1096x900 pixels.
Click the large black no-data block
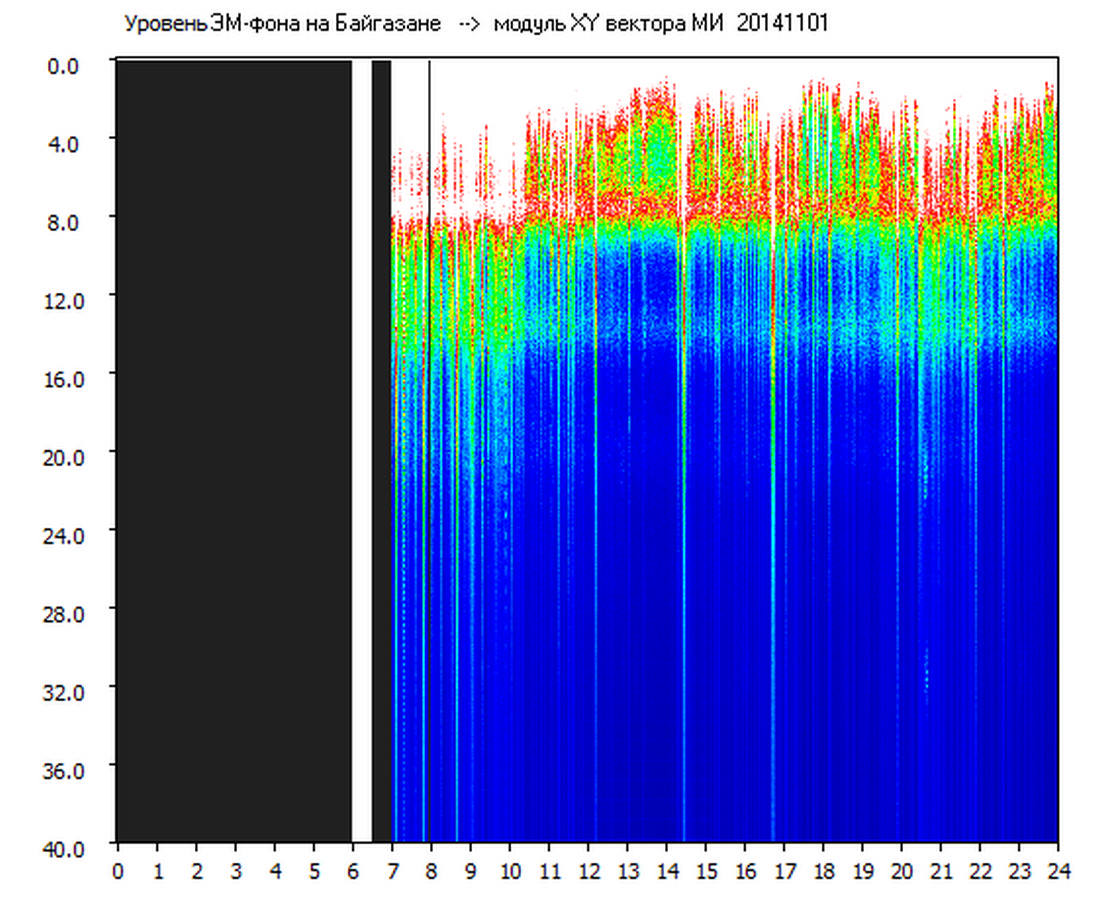point(234,450)
